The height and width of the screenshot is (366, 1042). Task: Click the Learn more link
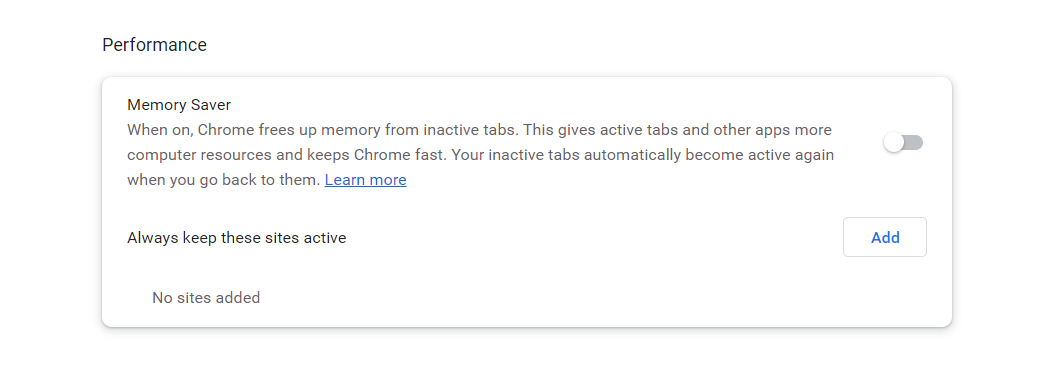tap(365, 180)
